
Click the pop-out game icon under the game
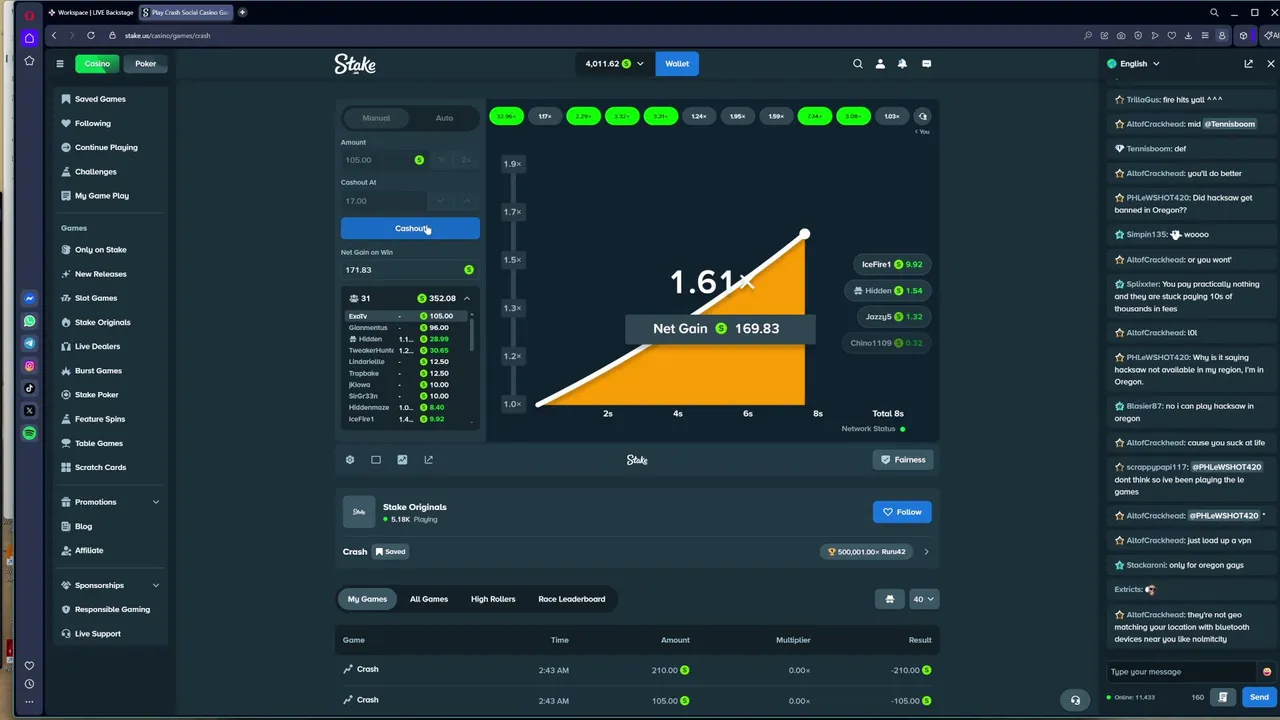[429, 460]
